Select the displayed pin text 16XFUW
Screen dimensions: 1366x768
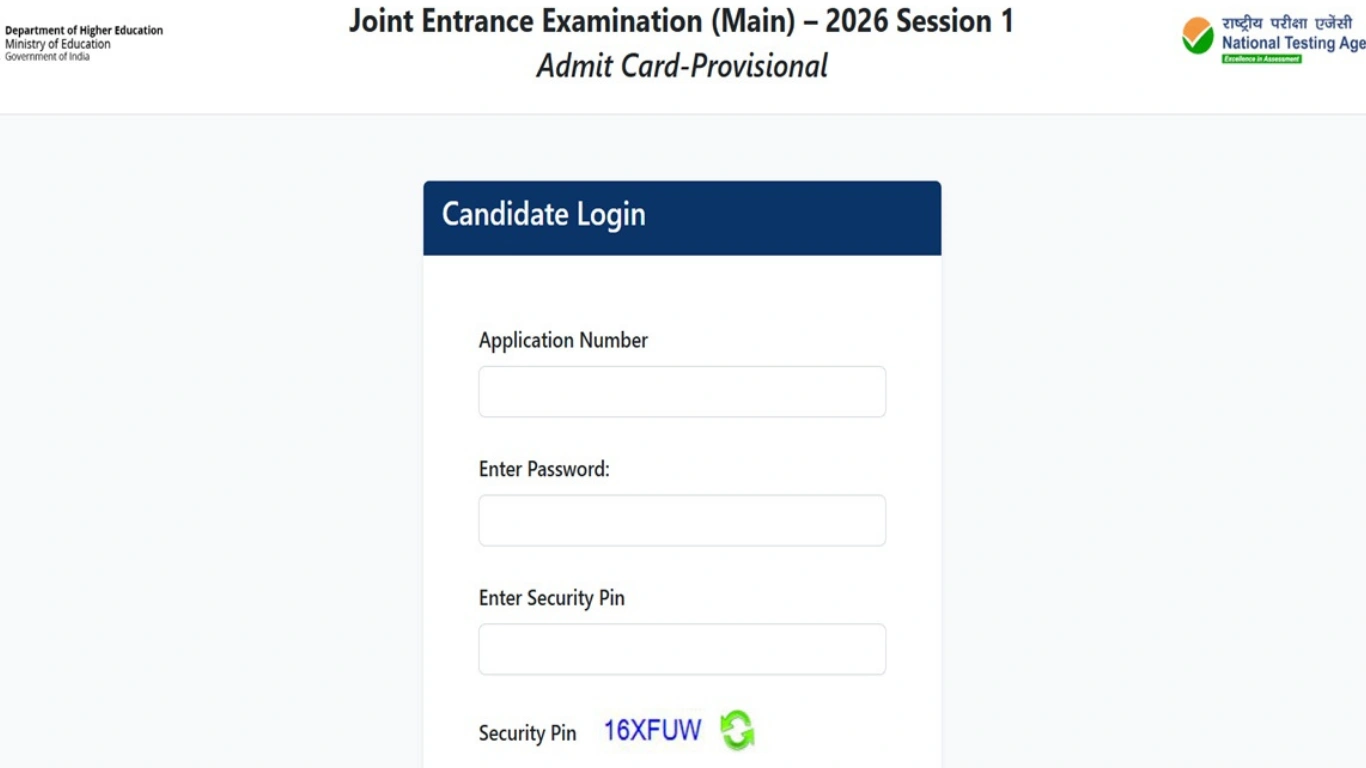[650, 729]
